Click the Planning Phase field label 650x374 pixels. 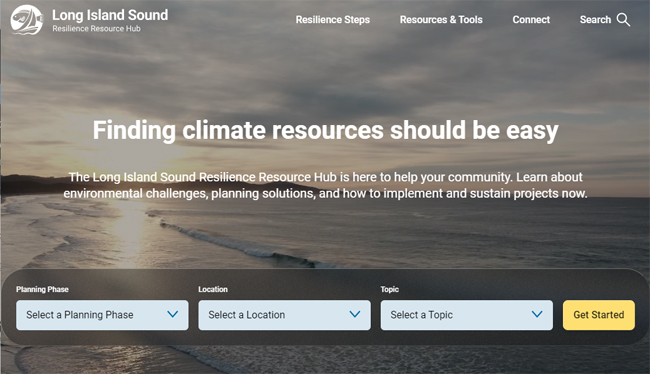(x=42, y=289)
